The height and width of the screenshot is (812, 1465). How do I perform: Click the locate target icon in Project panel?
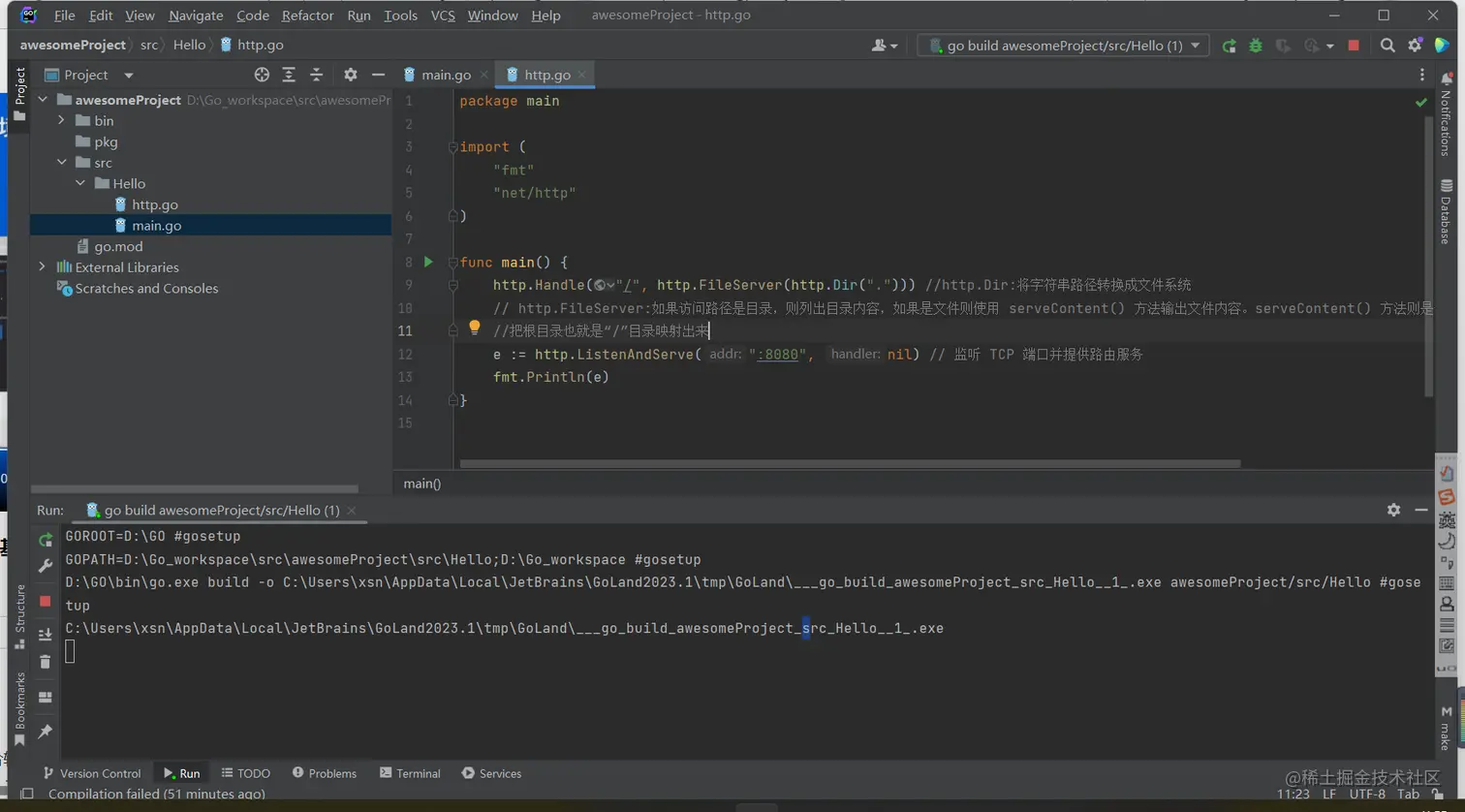point(262,75)
